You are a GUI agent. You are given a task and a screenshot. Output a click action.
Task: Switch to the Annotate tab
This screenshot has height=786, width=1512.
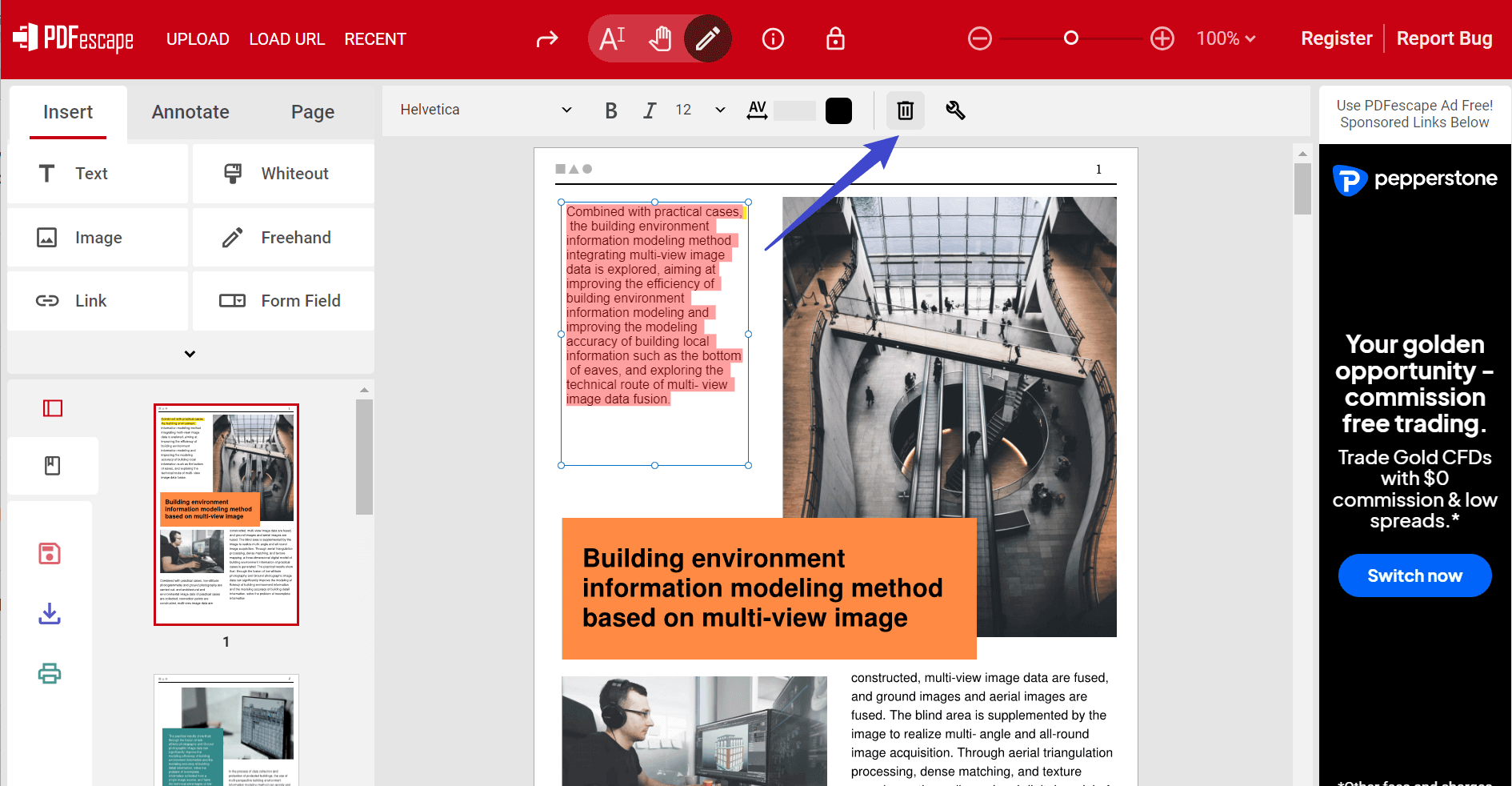(190, 112)
